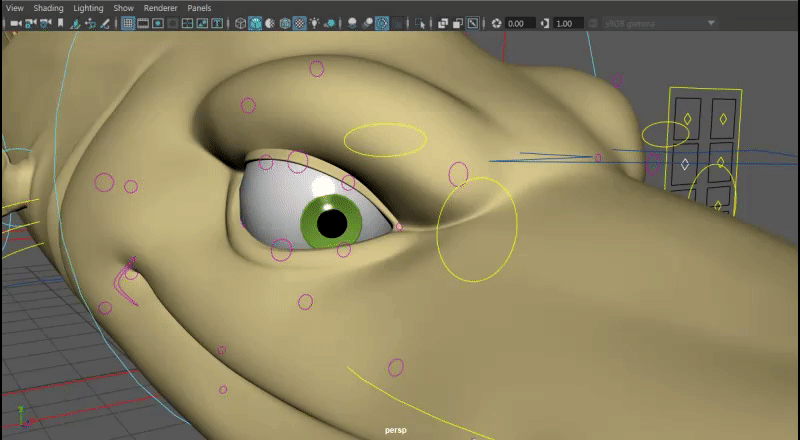Open Camera Attributes from the toolbar

click(45, 23)
